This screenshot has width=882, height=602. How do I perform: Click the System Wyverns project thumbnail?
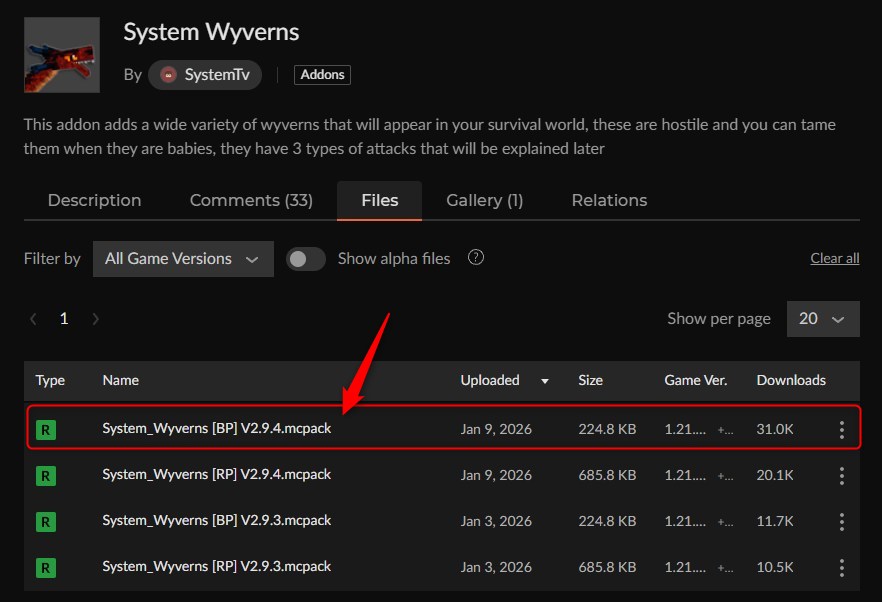(55, 55)
